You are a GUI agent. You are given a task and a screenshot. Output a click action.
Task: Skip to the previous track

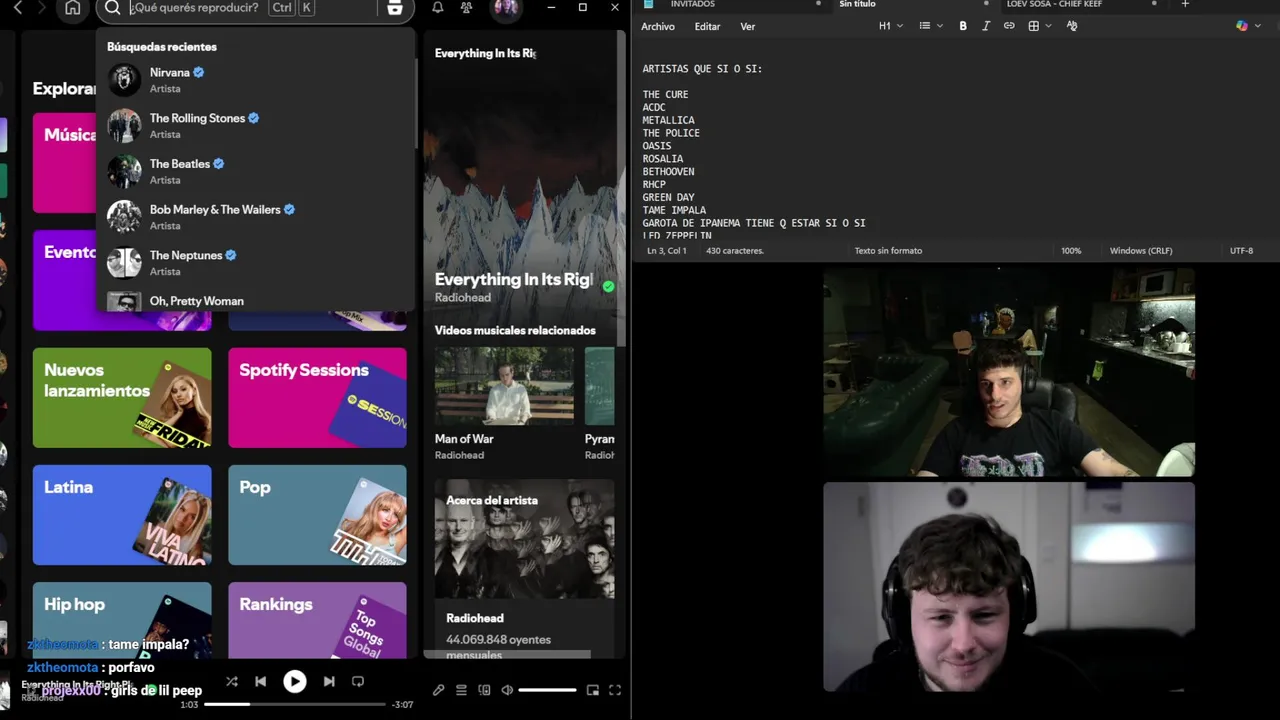[260, 681]
